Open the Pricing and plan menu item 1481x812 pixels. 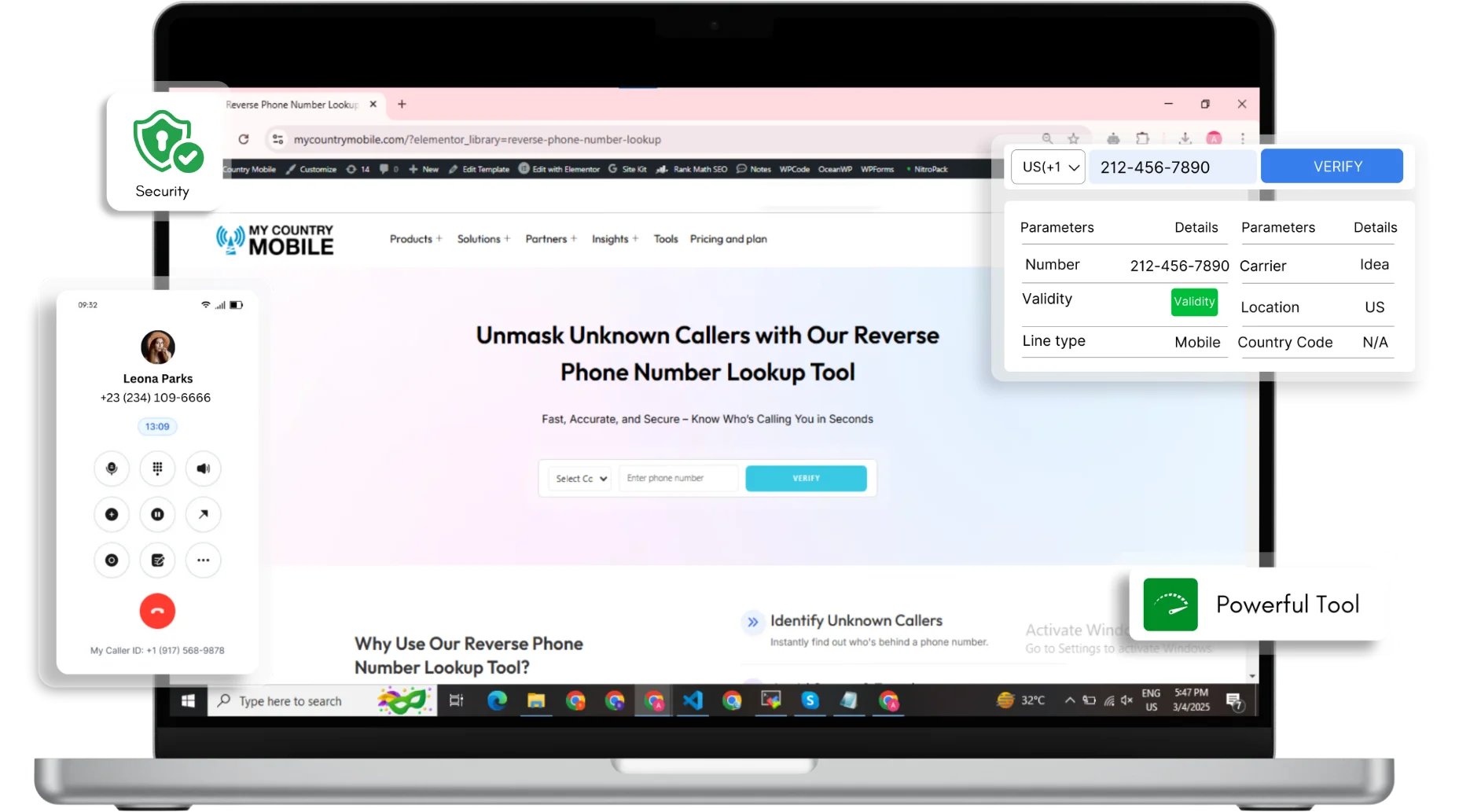728,239
